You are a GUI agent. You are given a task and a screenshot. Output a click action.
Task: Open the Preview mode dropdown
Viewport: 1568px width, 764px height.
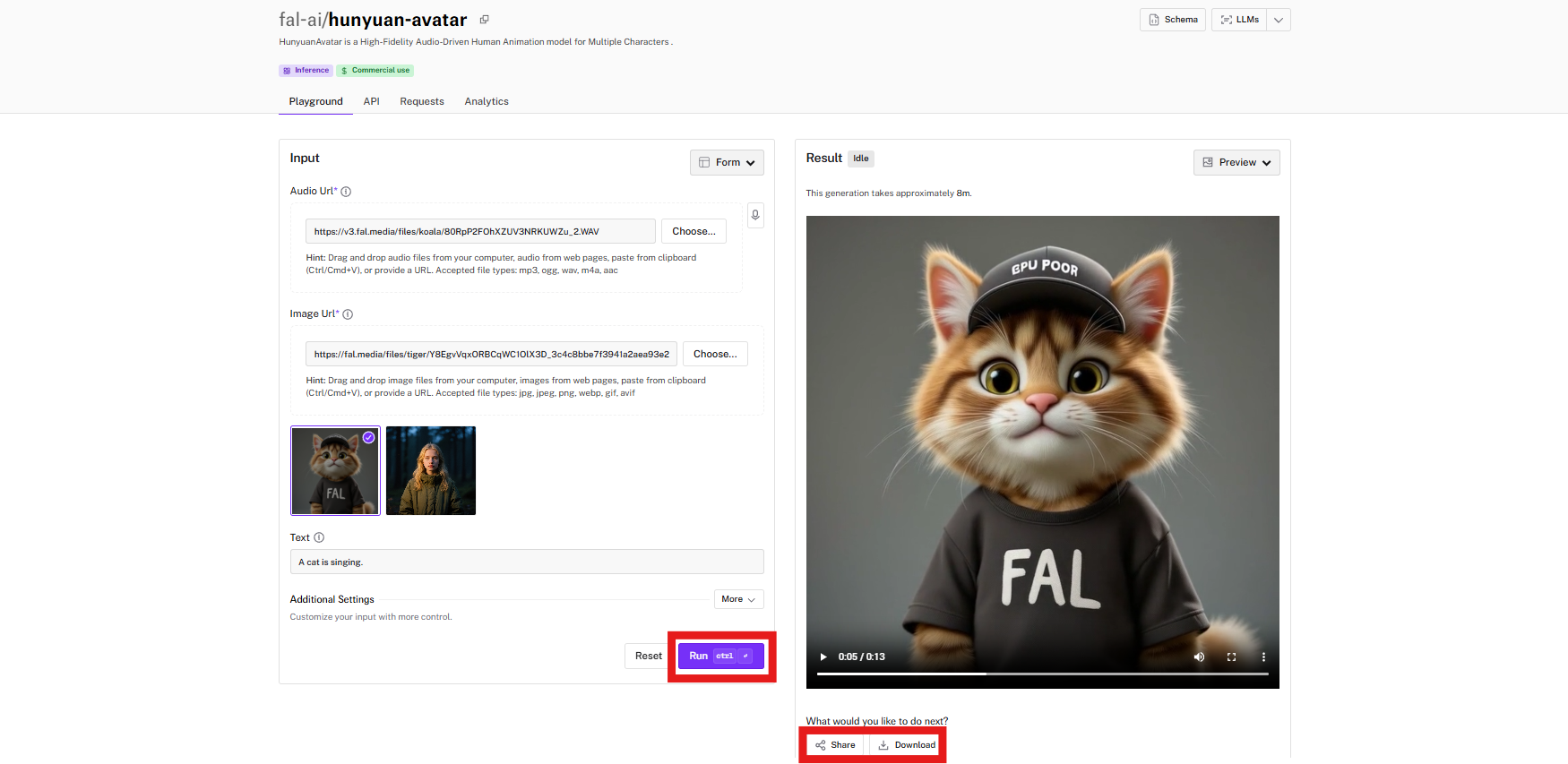click(1236, 162)
